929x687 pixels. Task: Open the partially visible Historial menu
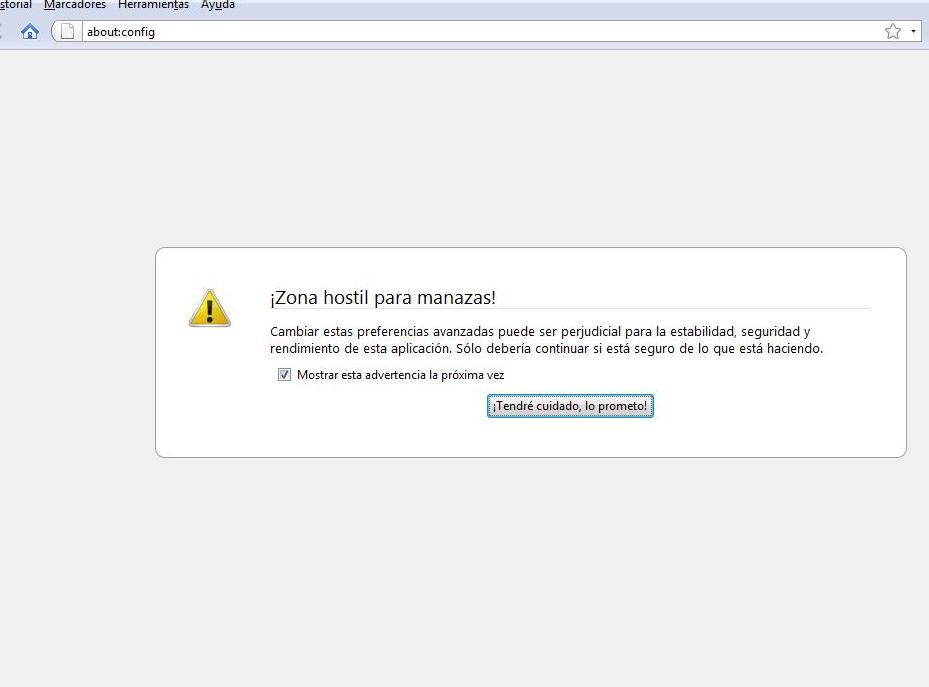(x=15, y=5)
